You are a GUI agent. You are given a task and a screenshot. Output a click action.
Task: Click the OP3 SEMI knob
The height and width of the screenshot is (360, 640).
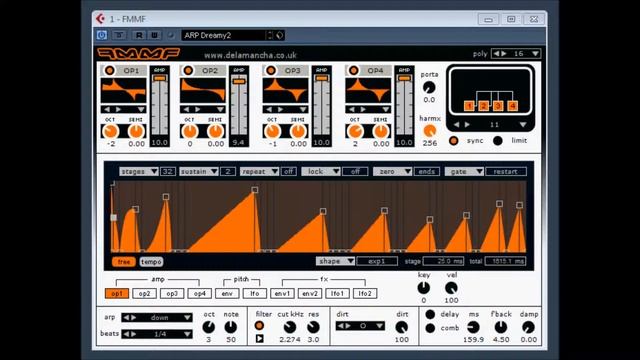point(298,131)
